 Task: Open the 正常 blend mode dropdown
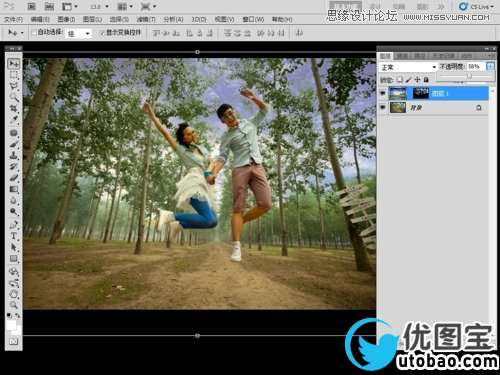point(408,67)
